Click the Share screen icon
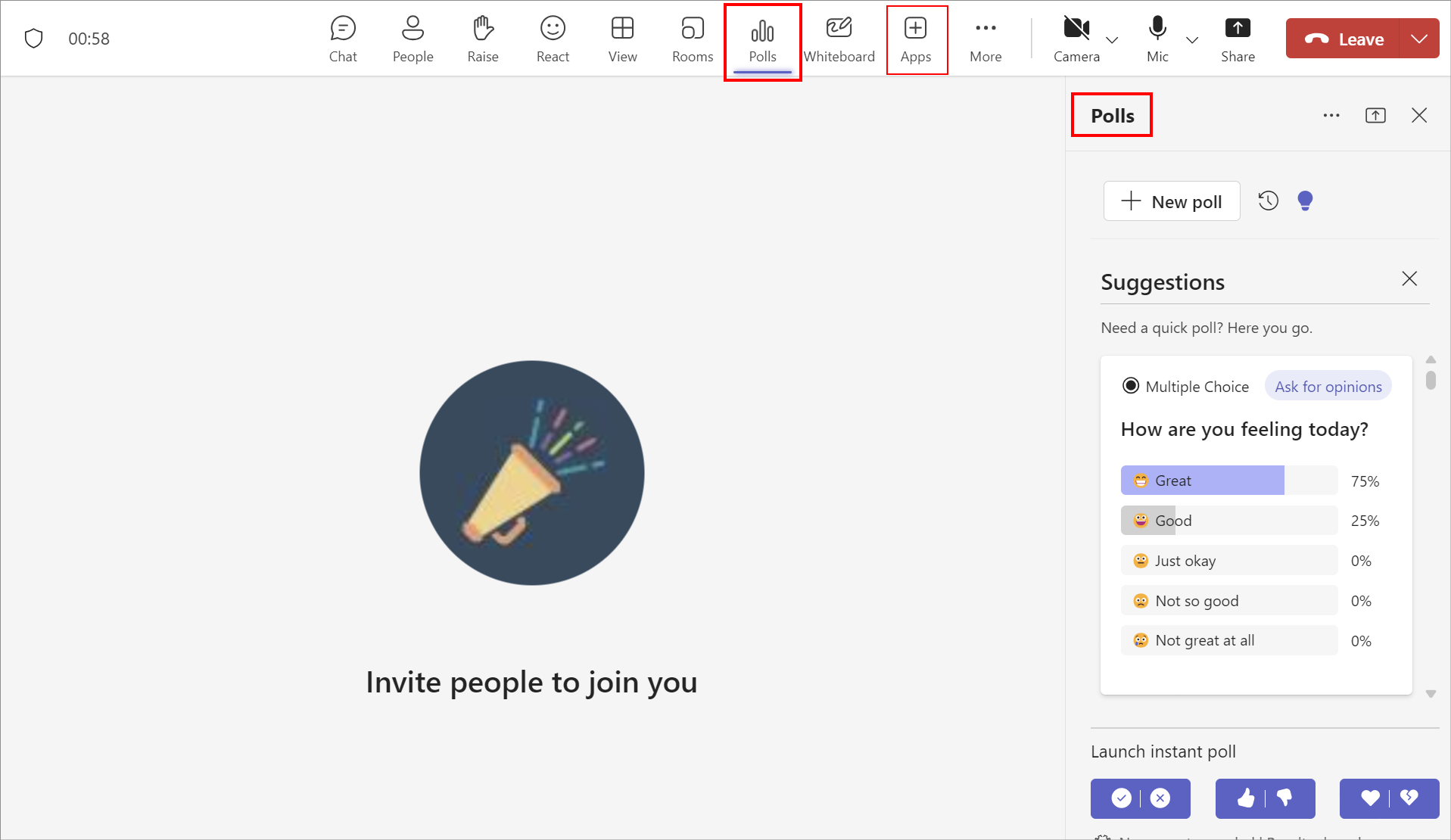This screenshot has width=1451, height=840. click(x=1238, y=39)
